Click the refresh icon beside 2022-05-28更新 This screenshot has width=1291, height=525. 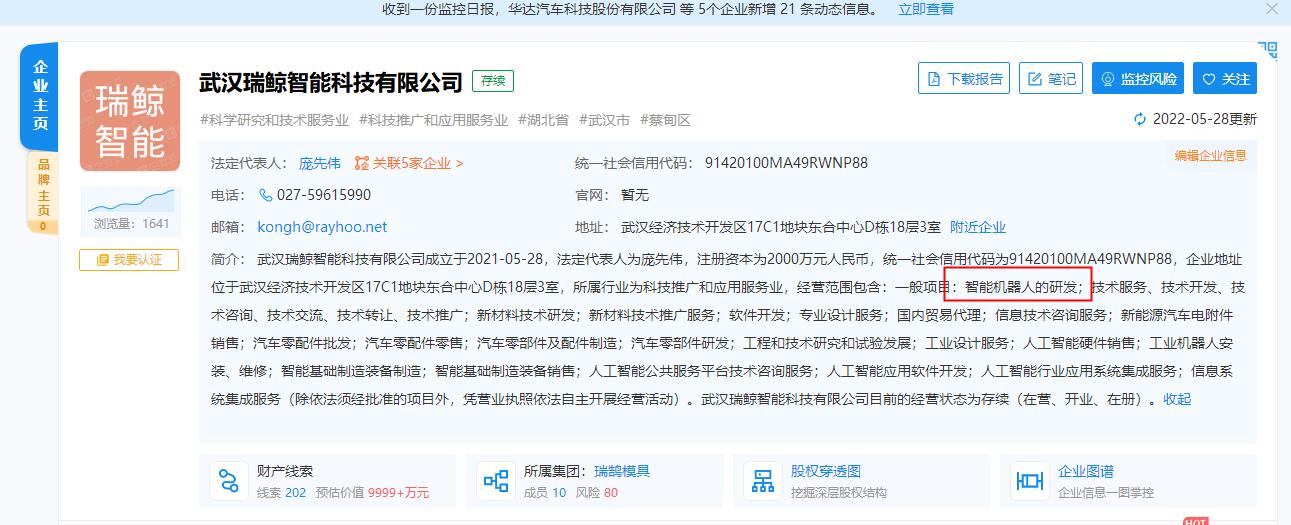(x=1140, y=119)
